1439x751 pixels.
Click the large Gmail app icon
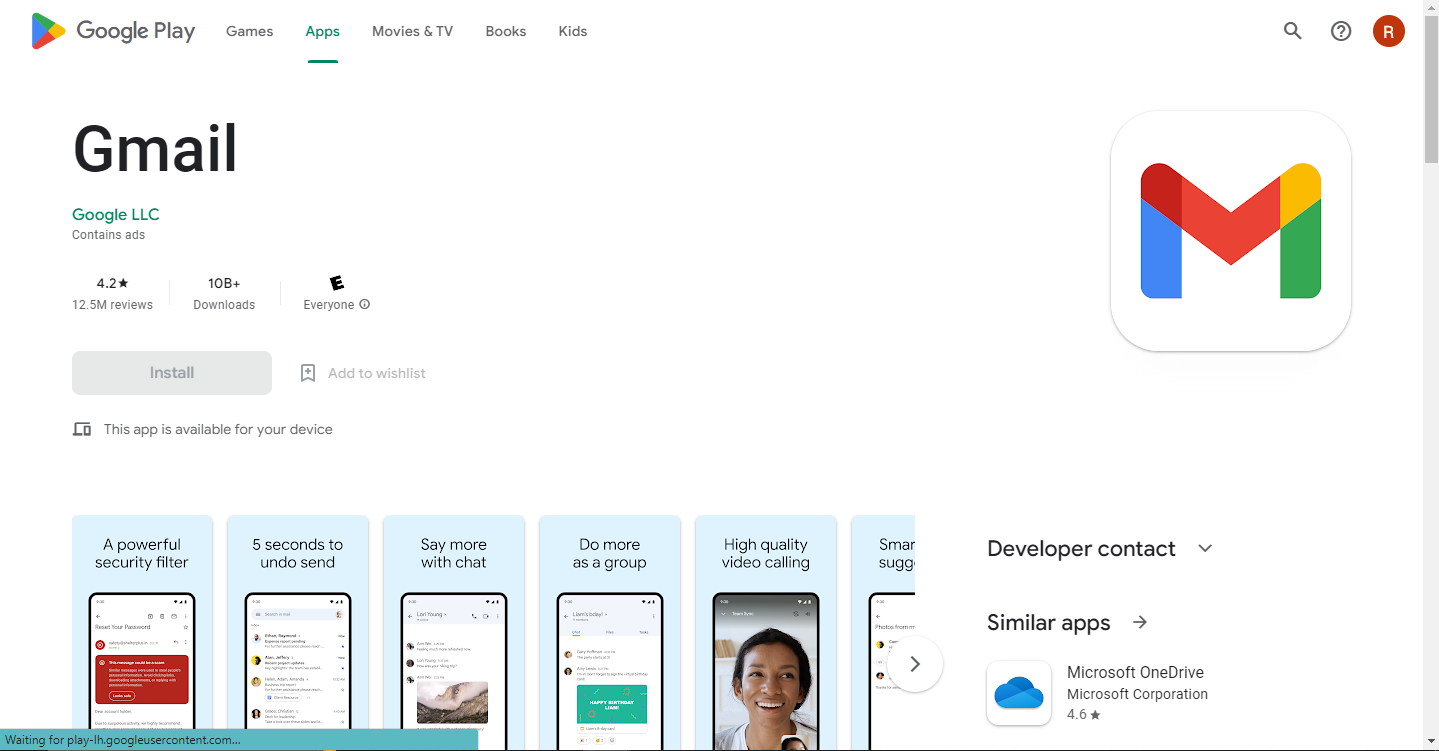click(1231, 231)
